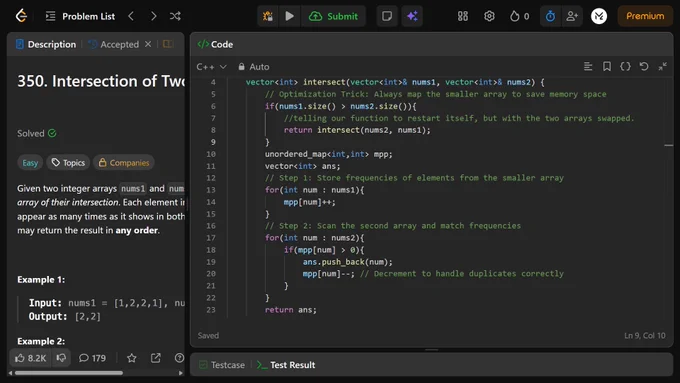Open the profile avatar menu

pyautogui.click(x=599, y=16)
